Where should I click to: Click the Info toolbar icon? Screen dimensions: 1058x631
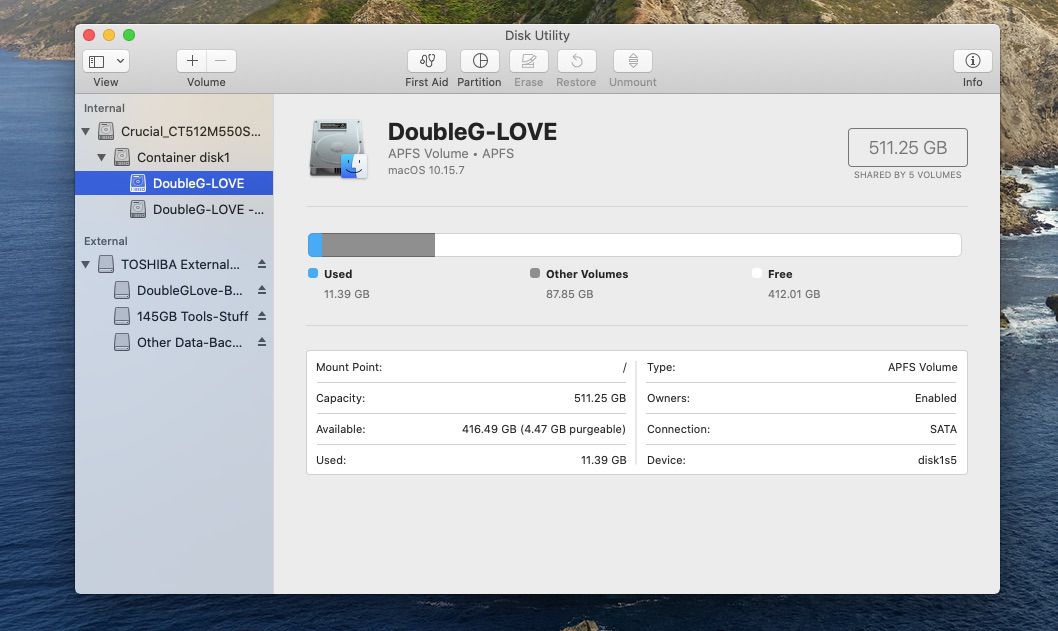972,61
